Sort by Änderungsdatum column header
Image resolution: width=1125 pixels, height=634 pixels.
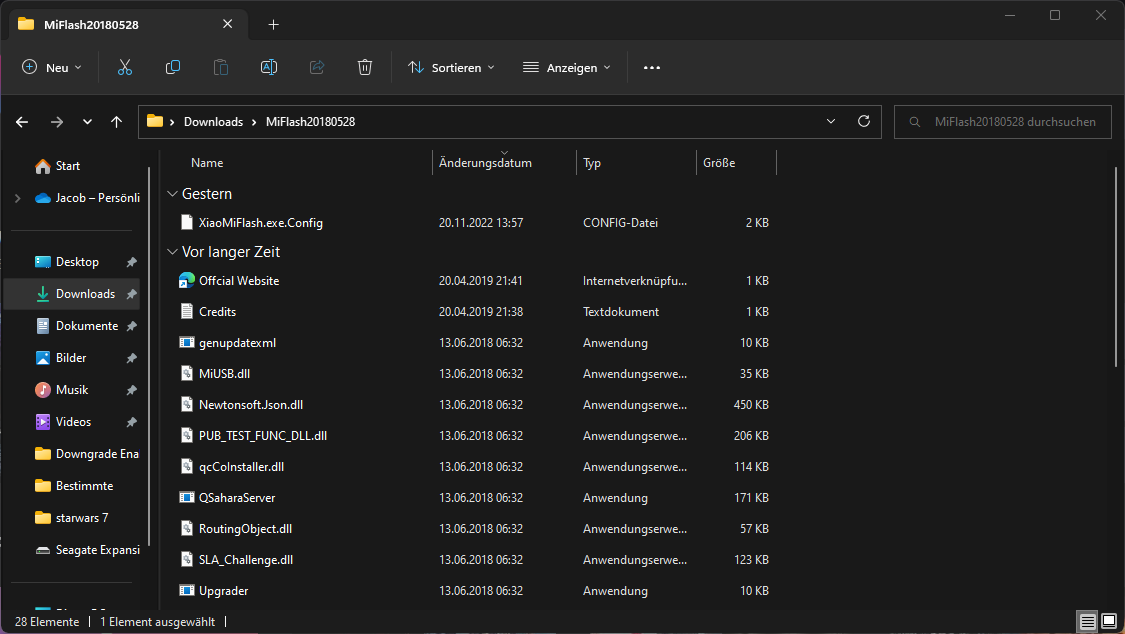[x=486, y=163]
